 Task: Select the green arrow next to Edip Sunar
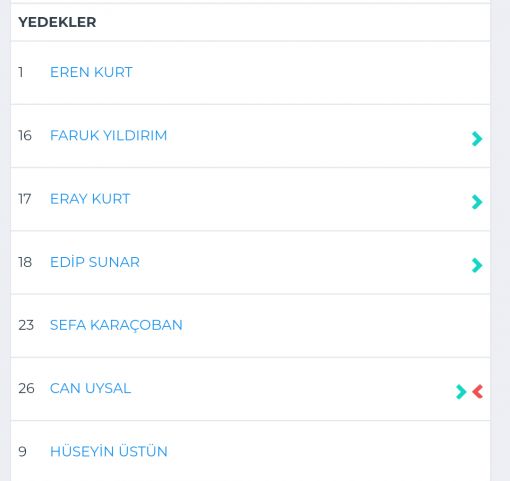[x=477, y=265]
